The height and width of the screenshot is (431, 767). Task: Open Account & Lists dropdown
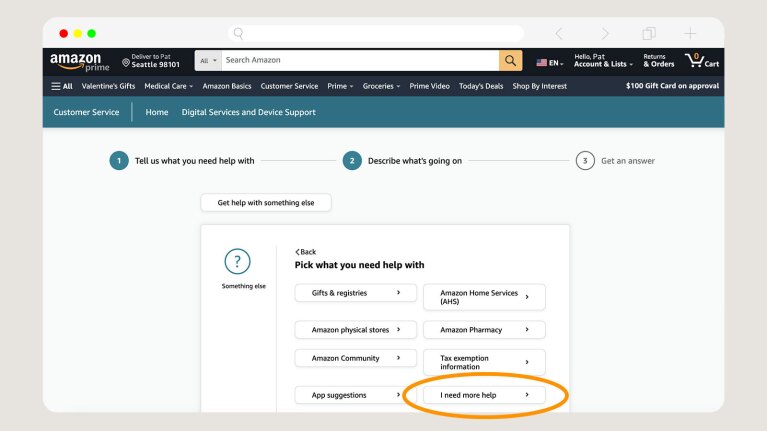pos(603,61)
